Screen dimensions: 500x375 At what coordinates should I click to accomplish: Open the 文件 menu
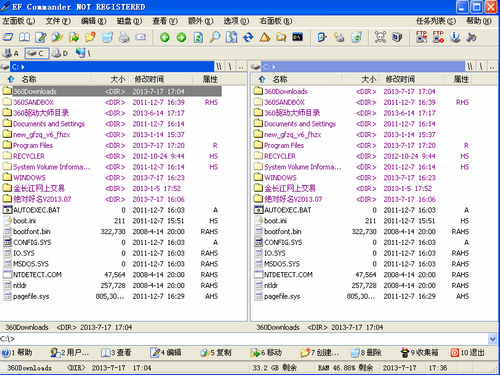58,21
